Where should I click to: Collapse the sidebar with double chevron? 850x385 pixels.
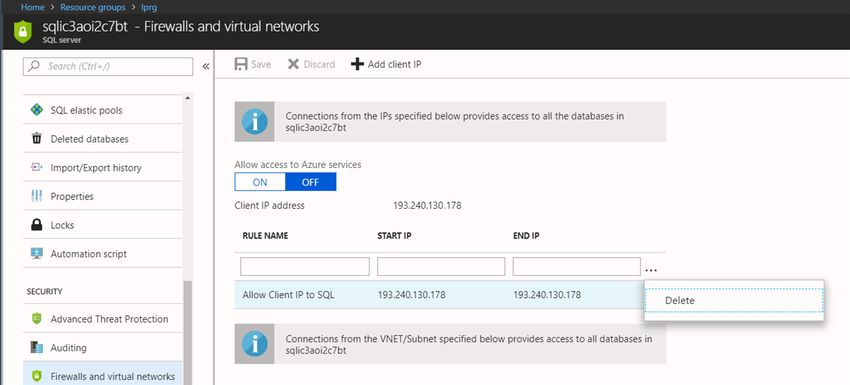tap(206, 66)
